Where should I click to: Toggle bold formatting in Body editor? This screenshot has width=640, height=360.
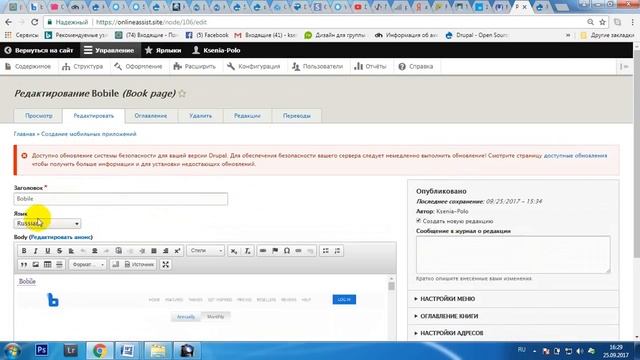[24, 251]
